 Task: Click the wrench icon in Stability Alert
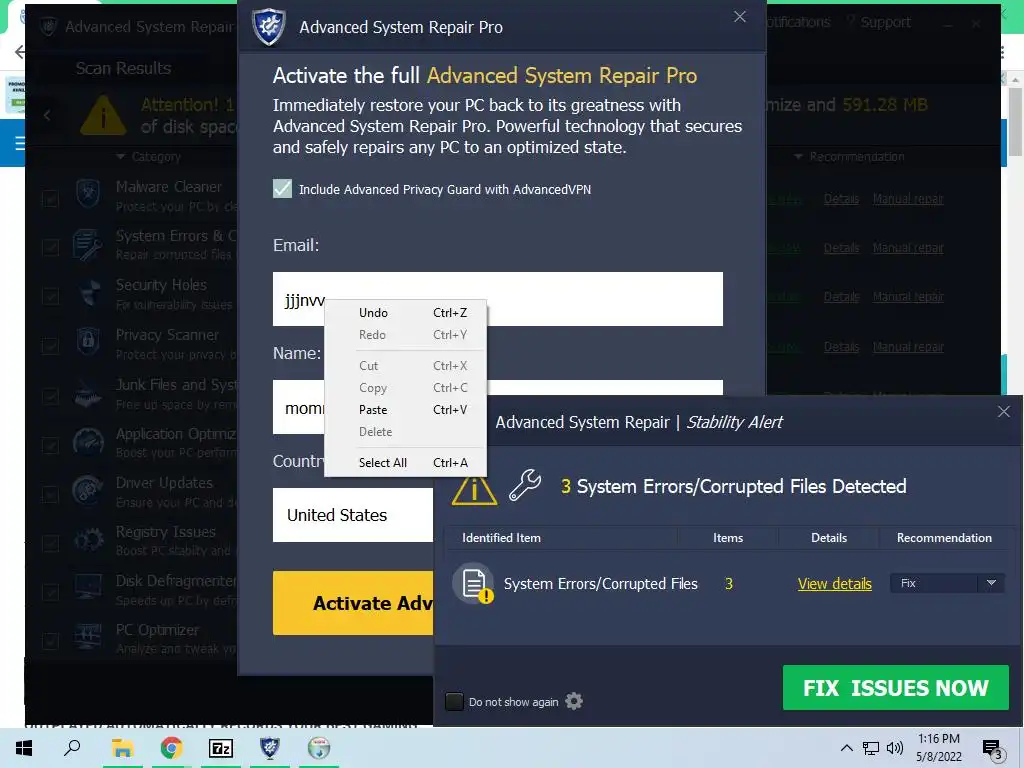point(525,485)
